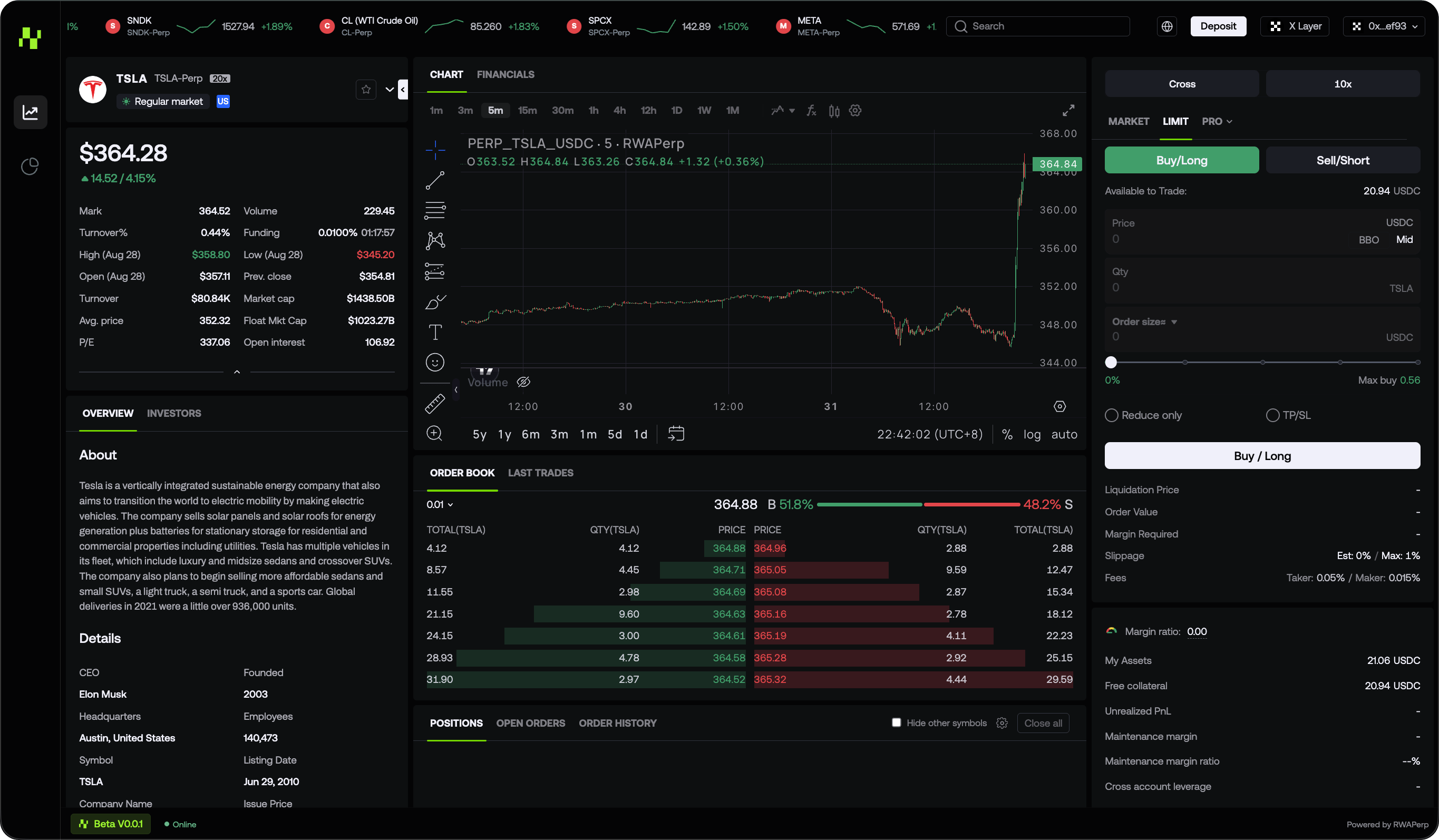Toggle log scale on the chart
The width and height of the screenshot is (1439, 840).
(1032, 435)
